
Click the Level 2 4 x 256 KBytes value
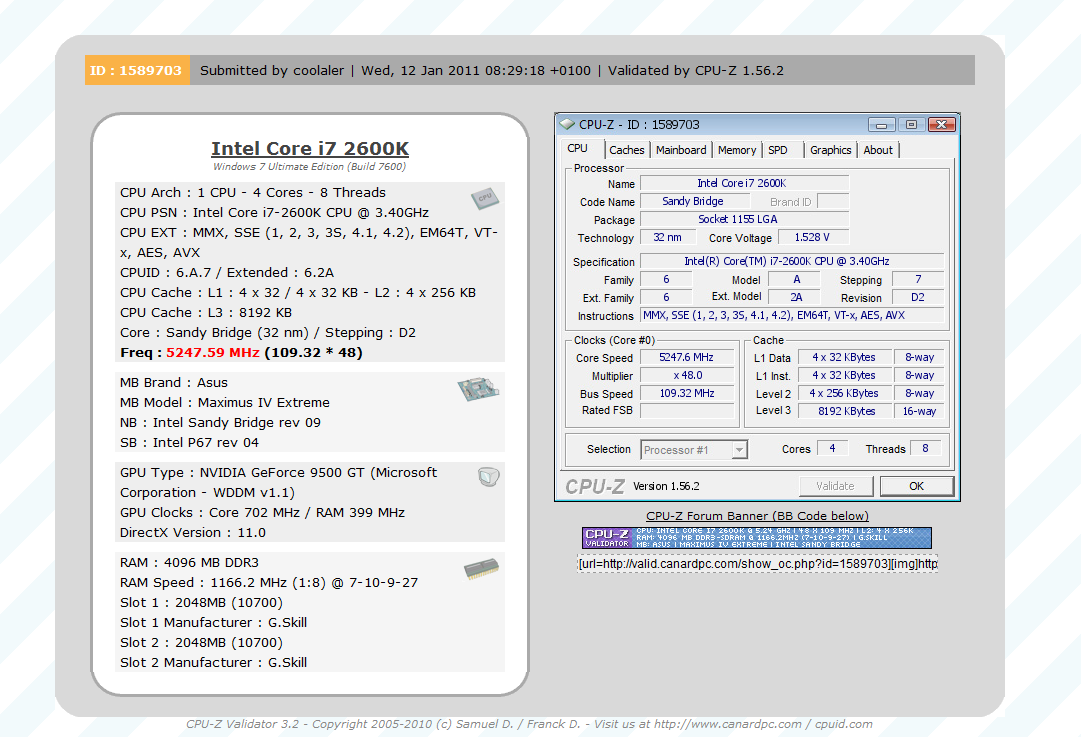[x=845, y=394]
